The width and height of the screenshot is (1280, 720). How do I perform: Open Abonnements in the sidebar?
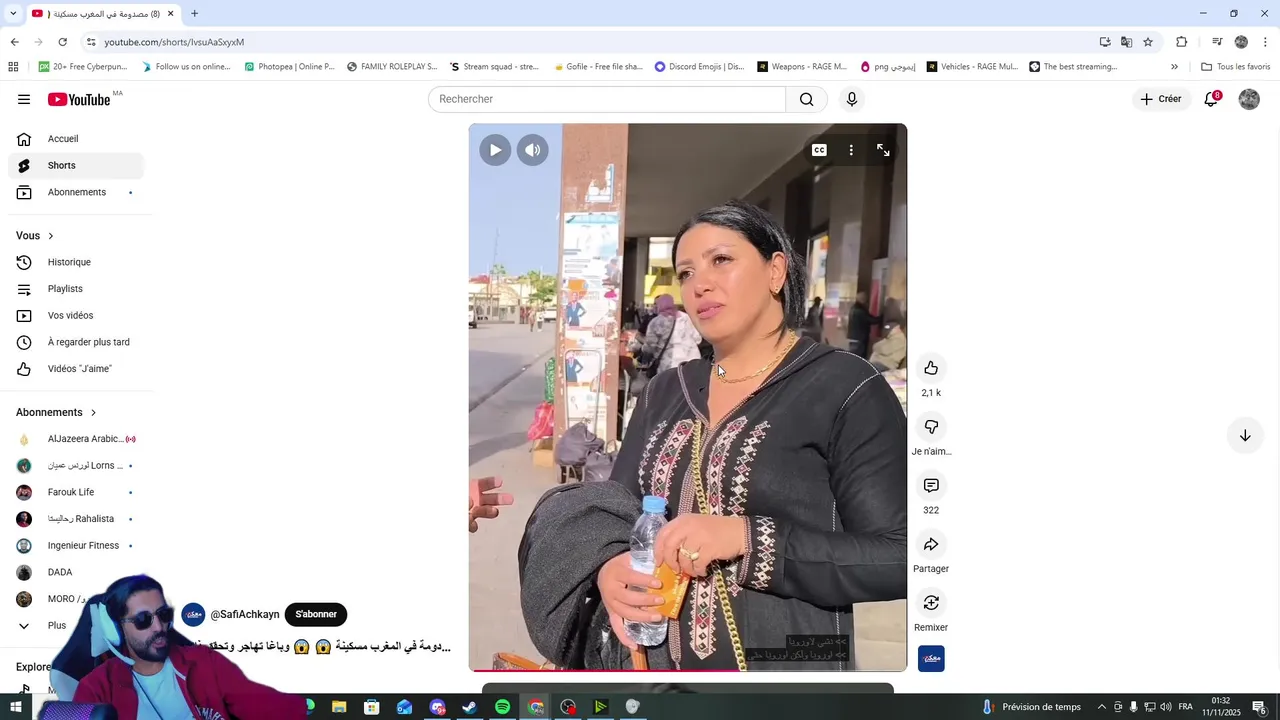tap(76, 192)
